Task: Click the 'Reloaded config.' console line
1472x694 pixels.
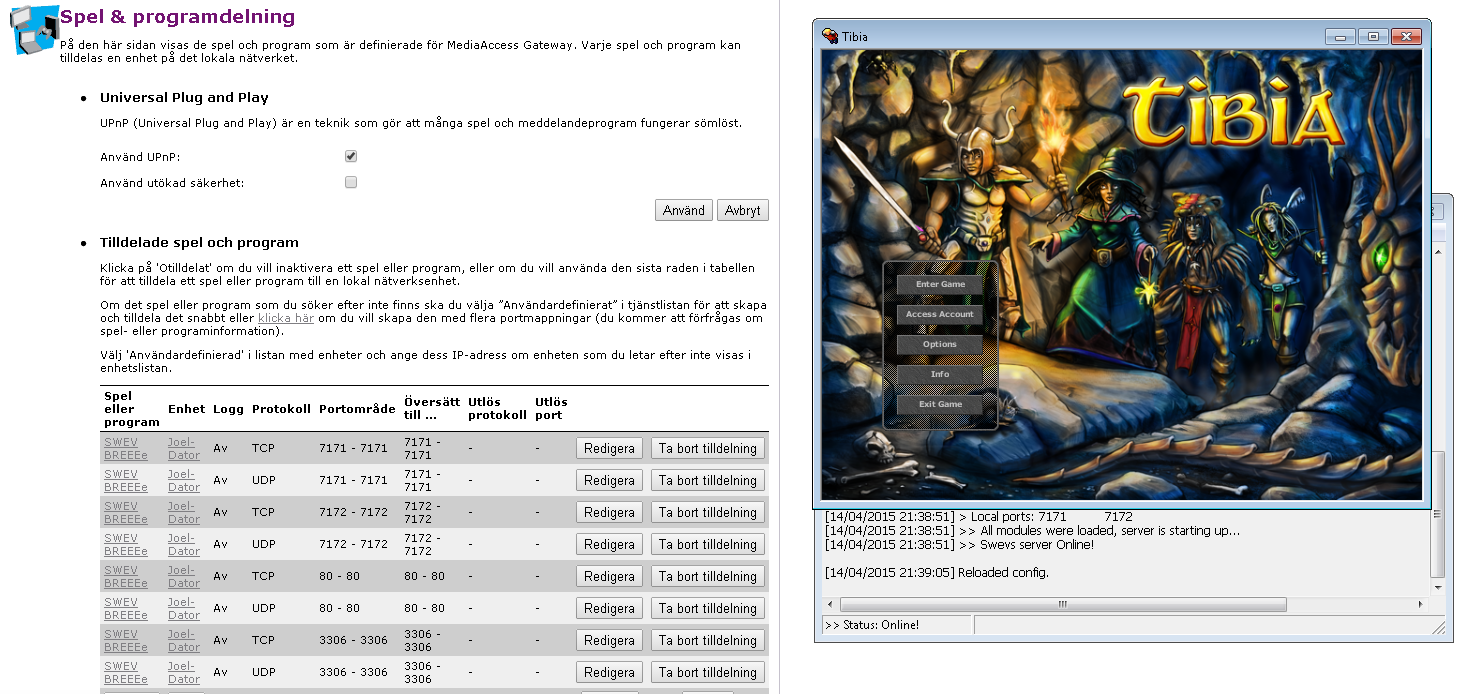Action: click(936, 573)
